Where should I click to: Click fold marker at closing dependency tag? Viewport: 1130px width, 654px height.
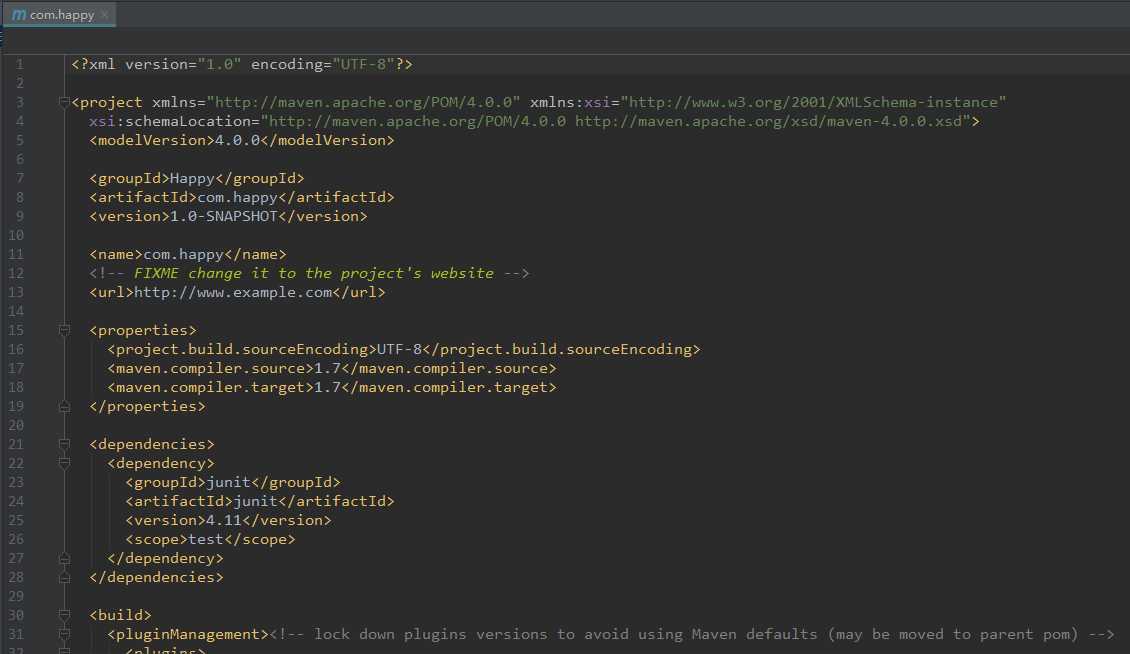pyautogui.click(x=64, y=559)
